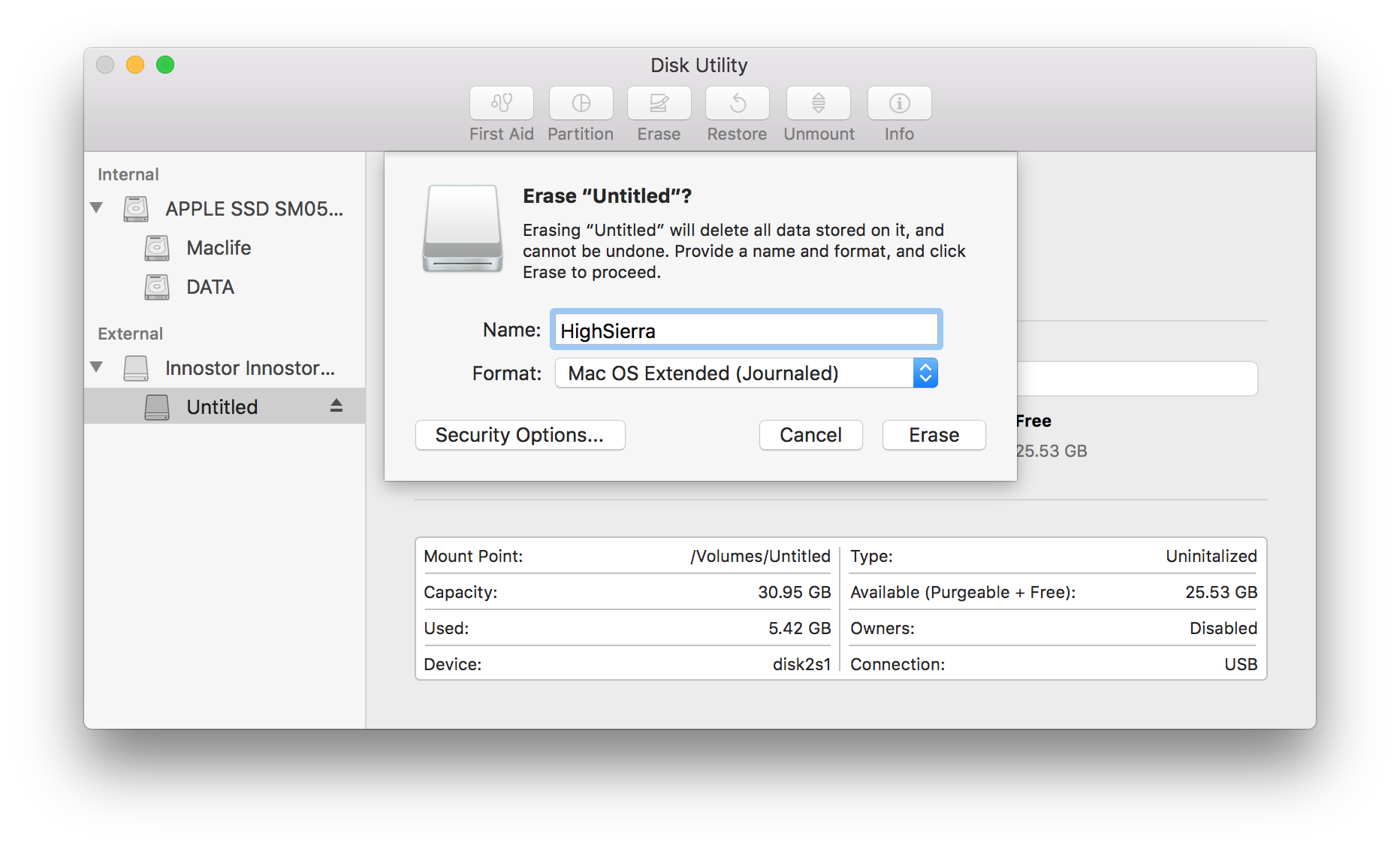Click the Name input field
Screen dimensions: 1400x849
click(745, 330)
